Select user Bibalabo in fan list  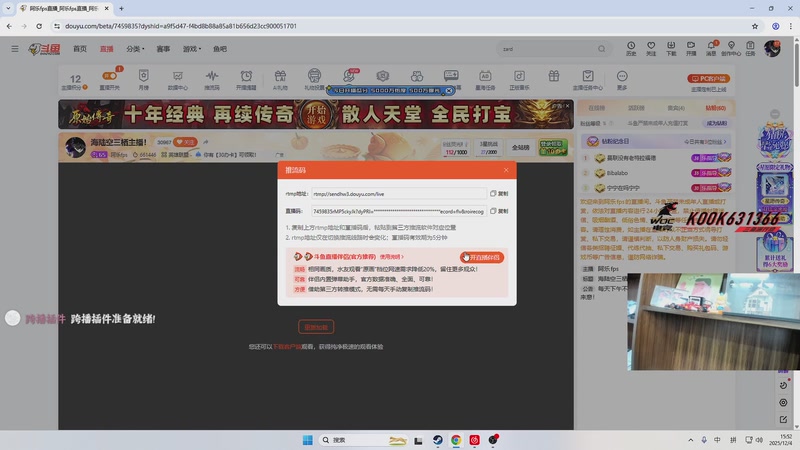pyautogui.click(x=617, y=173)
